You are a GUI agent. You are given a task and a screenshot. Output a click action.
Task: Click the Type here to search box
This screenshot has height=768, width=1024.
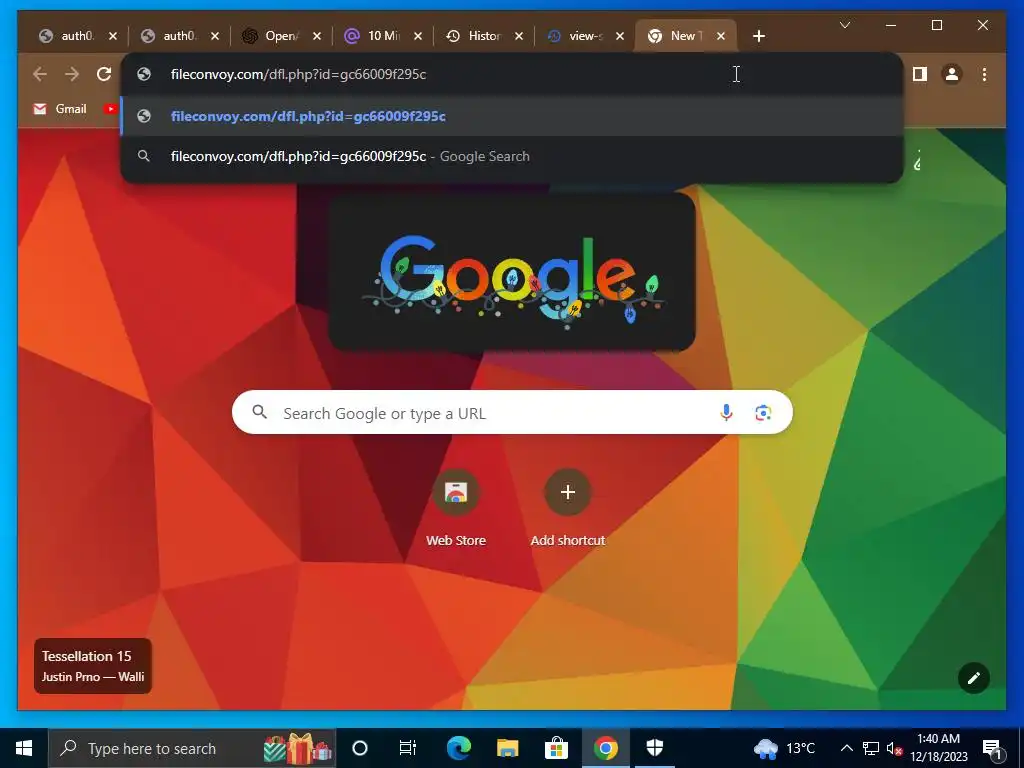[x=193, y=748]
